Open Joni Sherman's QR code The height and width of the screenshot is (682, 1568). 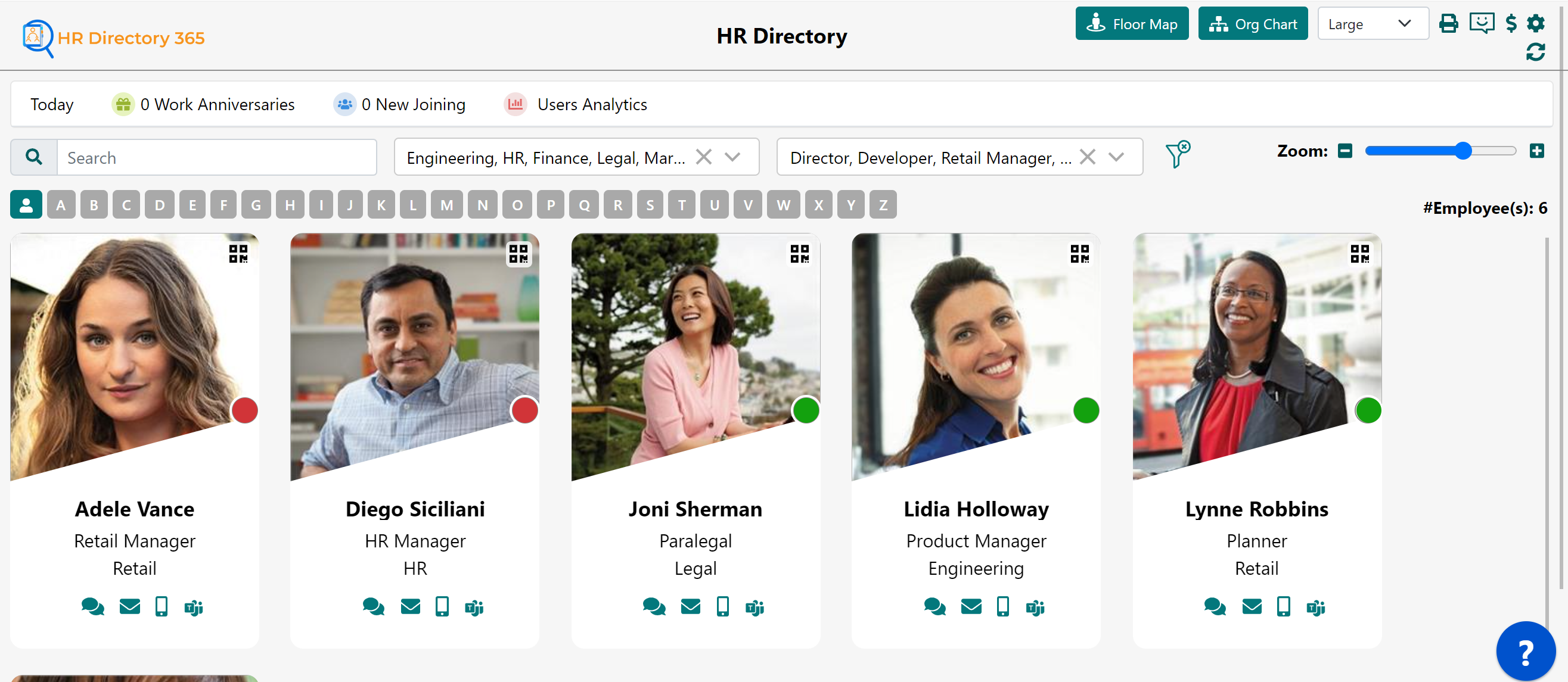pos(800,254)
